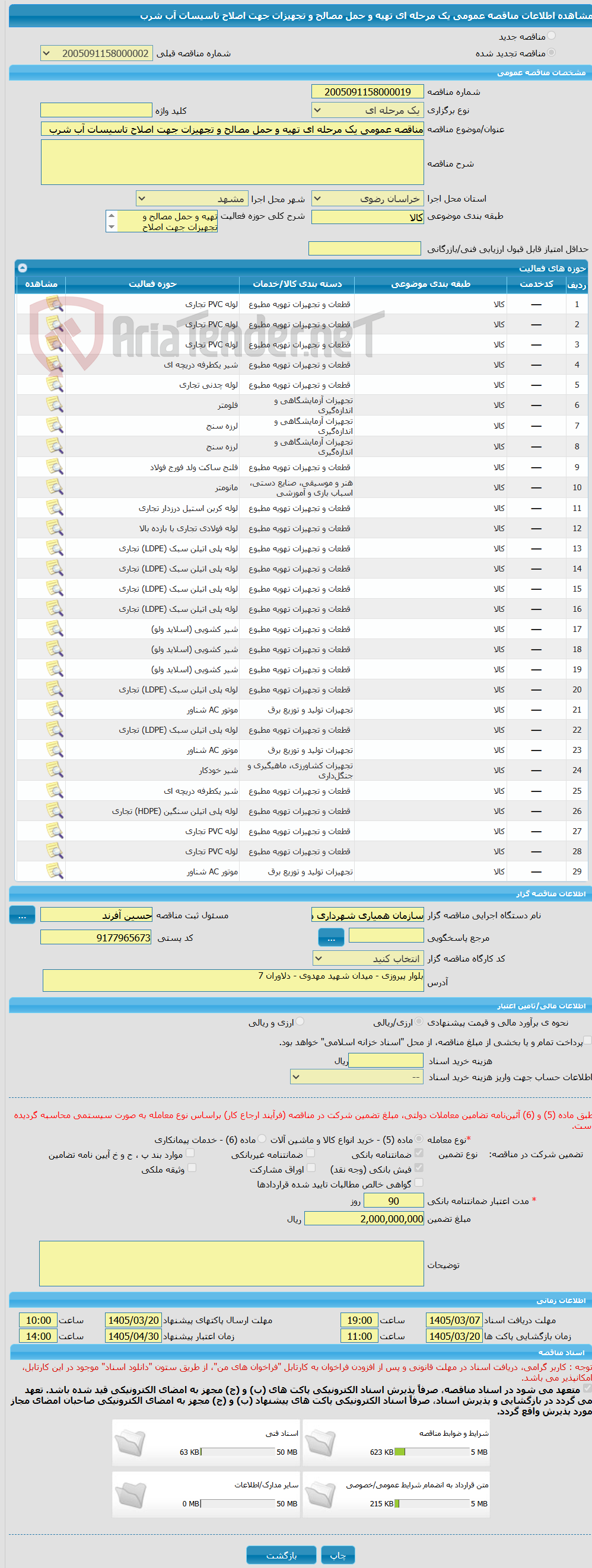Open view icon for row 15

tap(55, 588)
